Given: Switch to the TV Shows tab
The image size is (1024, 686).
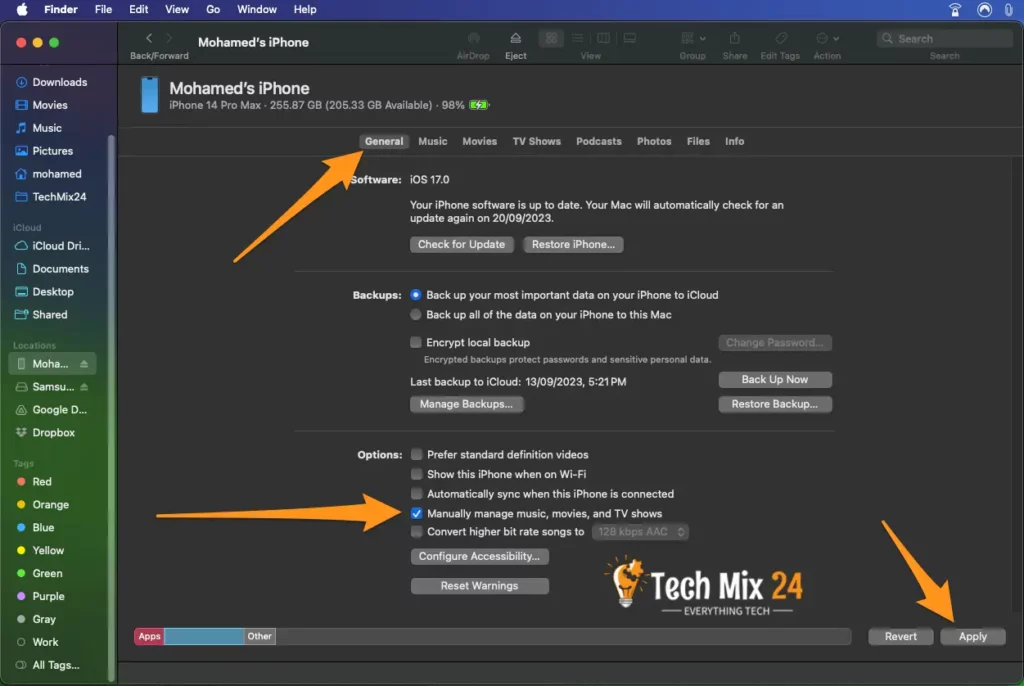Looking at the screenshot, I should (x=536, y=141).
